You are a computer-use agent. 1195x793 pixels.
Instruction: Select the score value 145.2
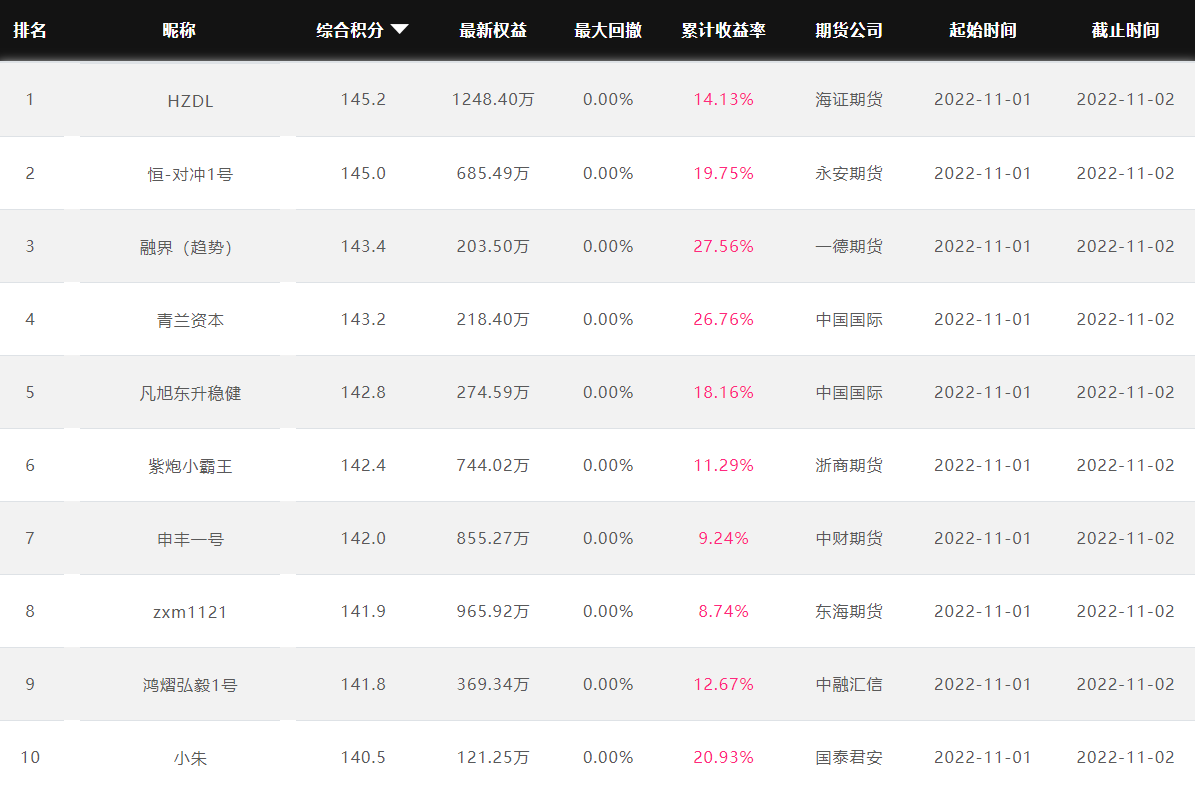click(363, 100)
